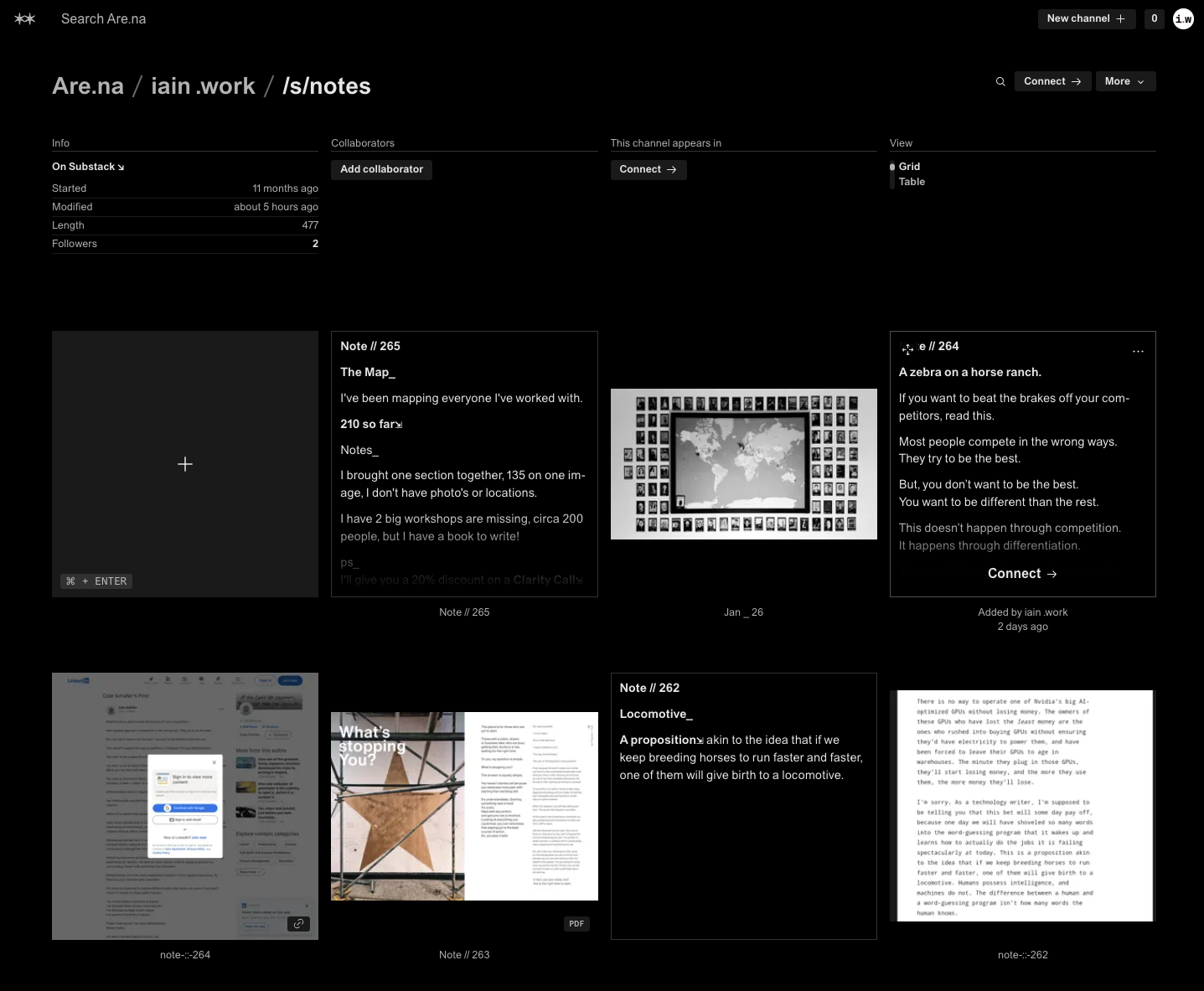Expand the More dropdown menu
The width and height of the screenshot is (1204, 991).
point(1125,81)
